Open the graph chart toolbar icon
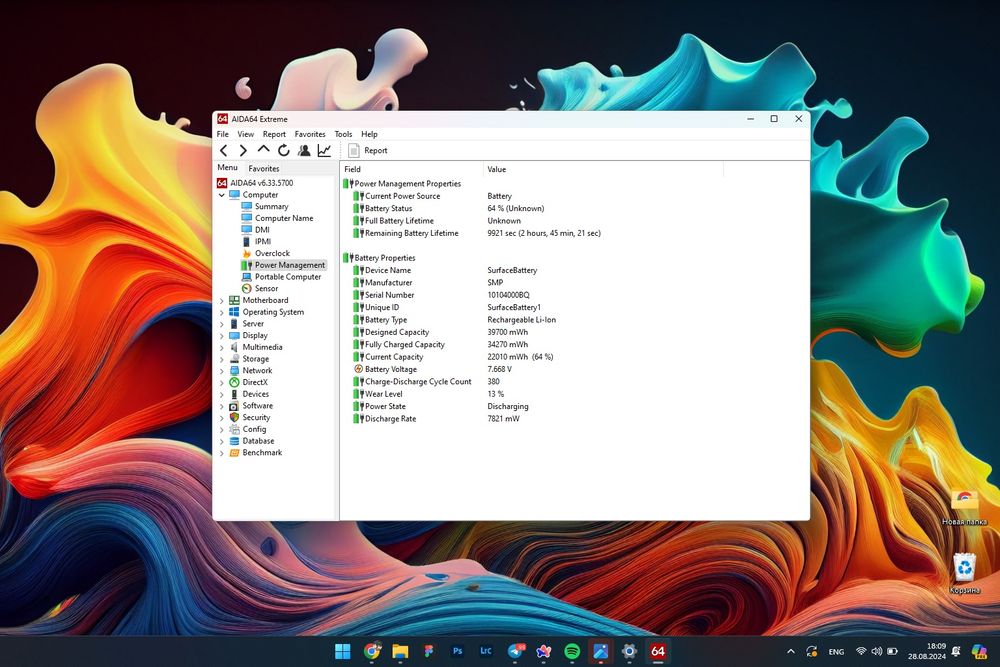The height and width of the screenshot is (667, 1000). point(324,151)
